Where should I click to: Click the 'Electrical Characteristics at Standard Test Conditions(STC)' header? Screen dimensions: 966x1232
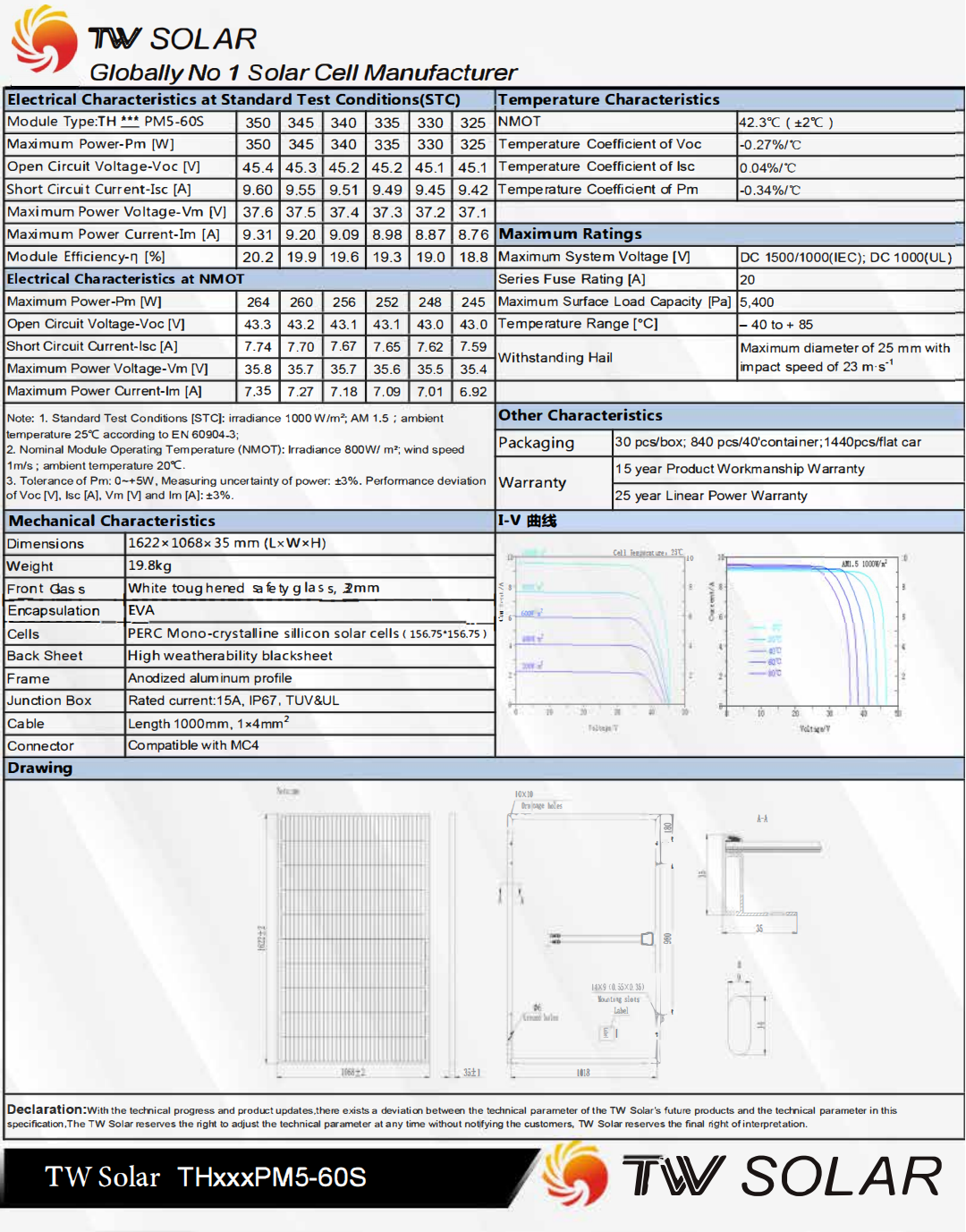click(233, 99)
